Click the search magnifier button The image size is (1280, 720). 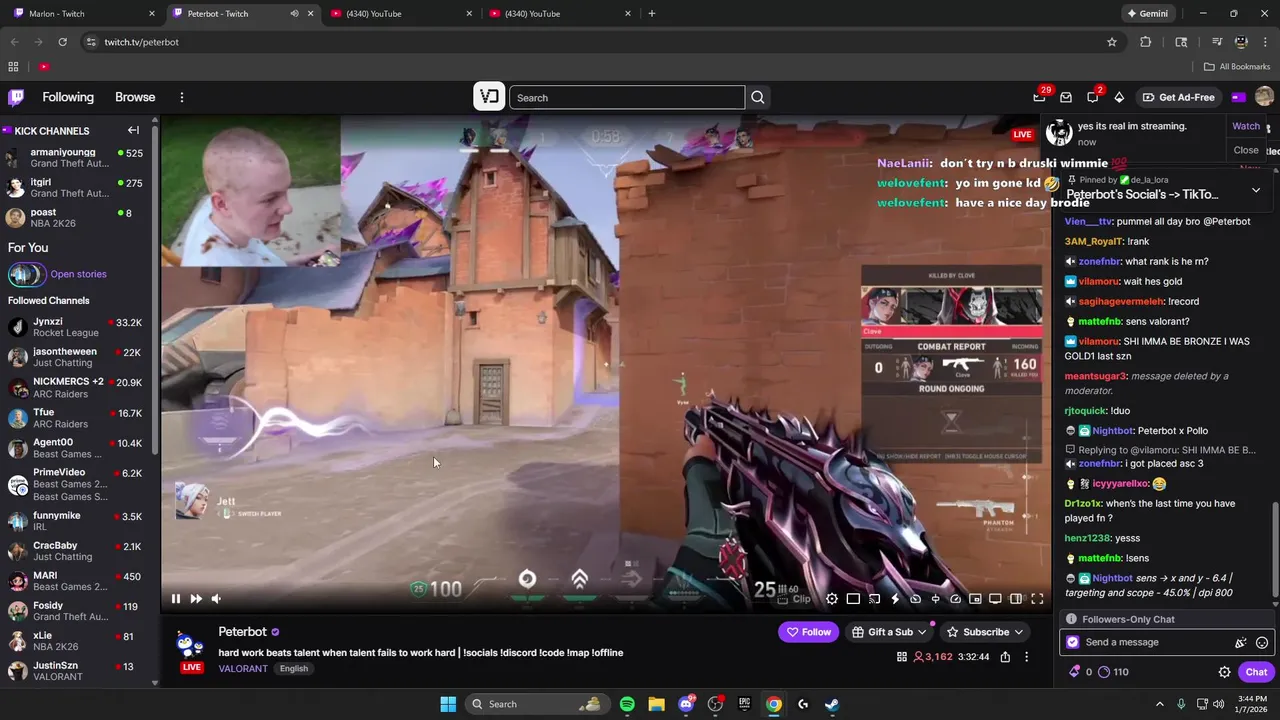[x=758, y=97]
